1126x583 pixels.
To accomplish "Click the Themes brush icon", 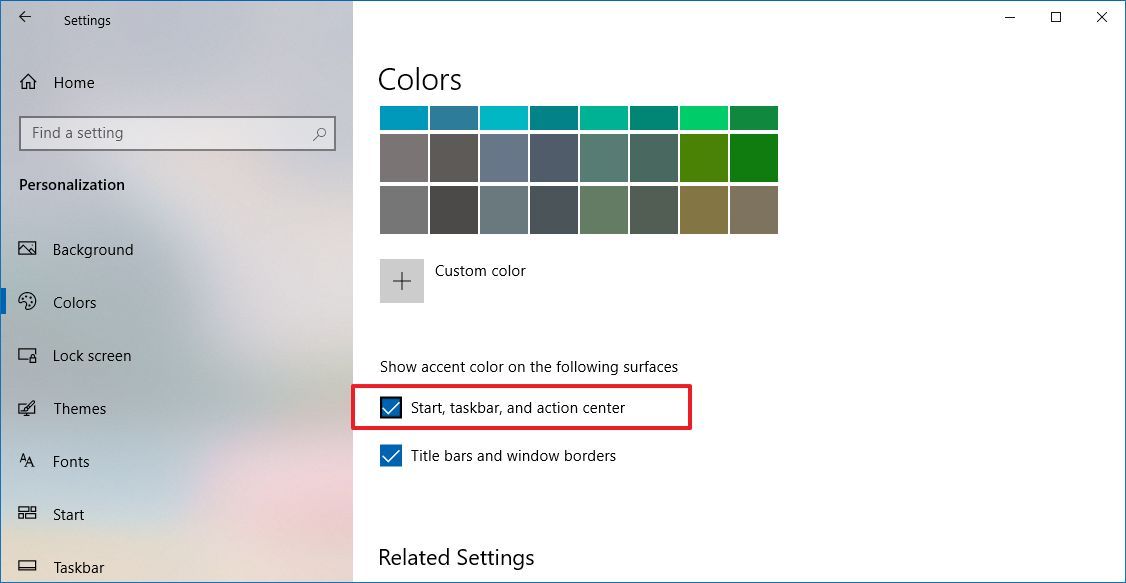I will 27,409.
